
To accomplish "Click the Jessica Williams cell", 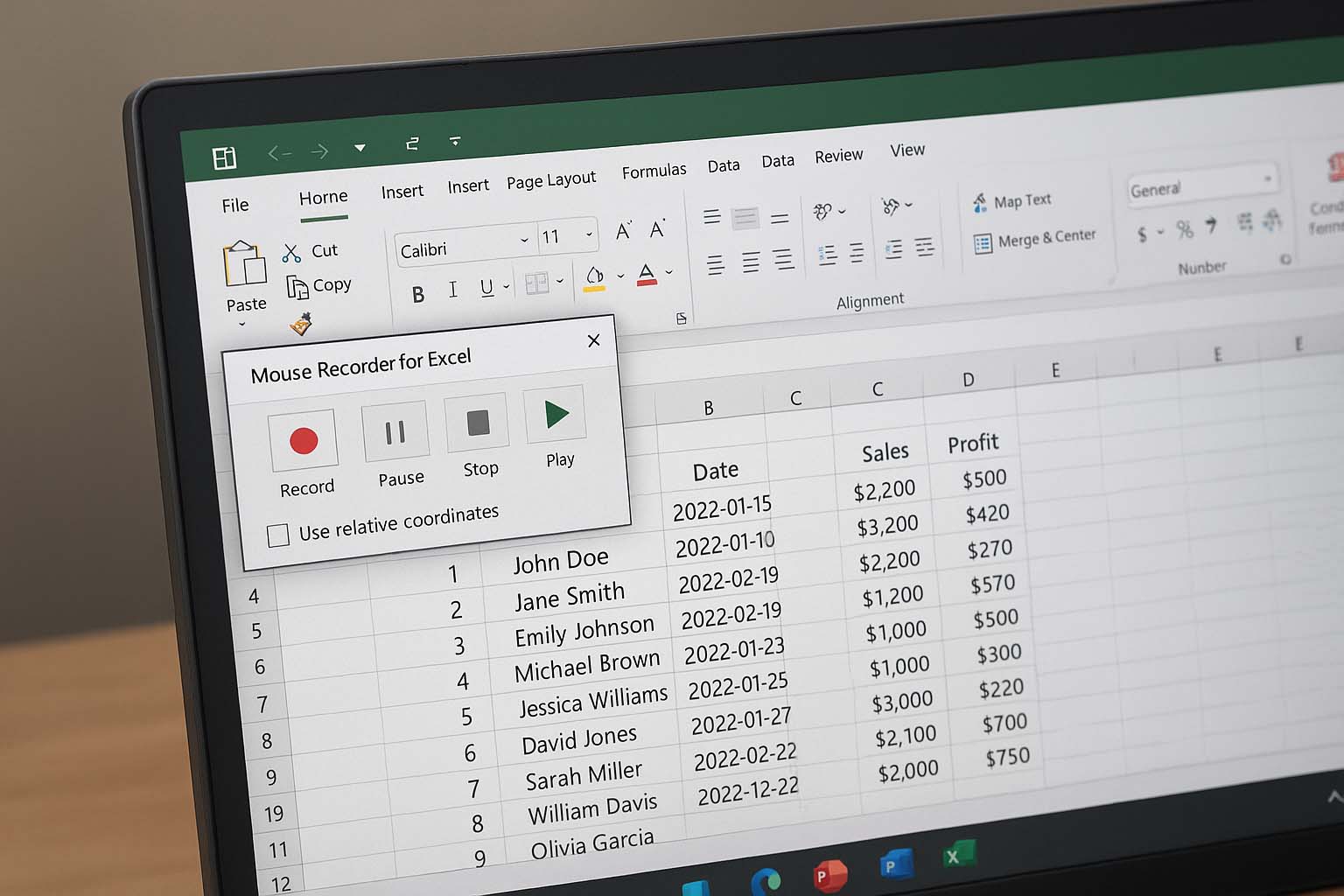I will point(592,701).
